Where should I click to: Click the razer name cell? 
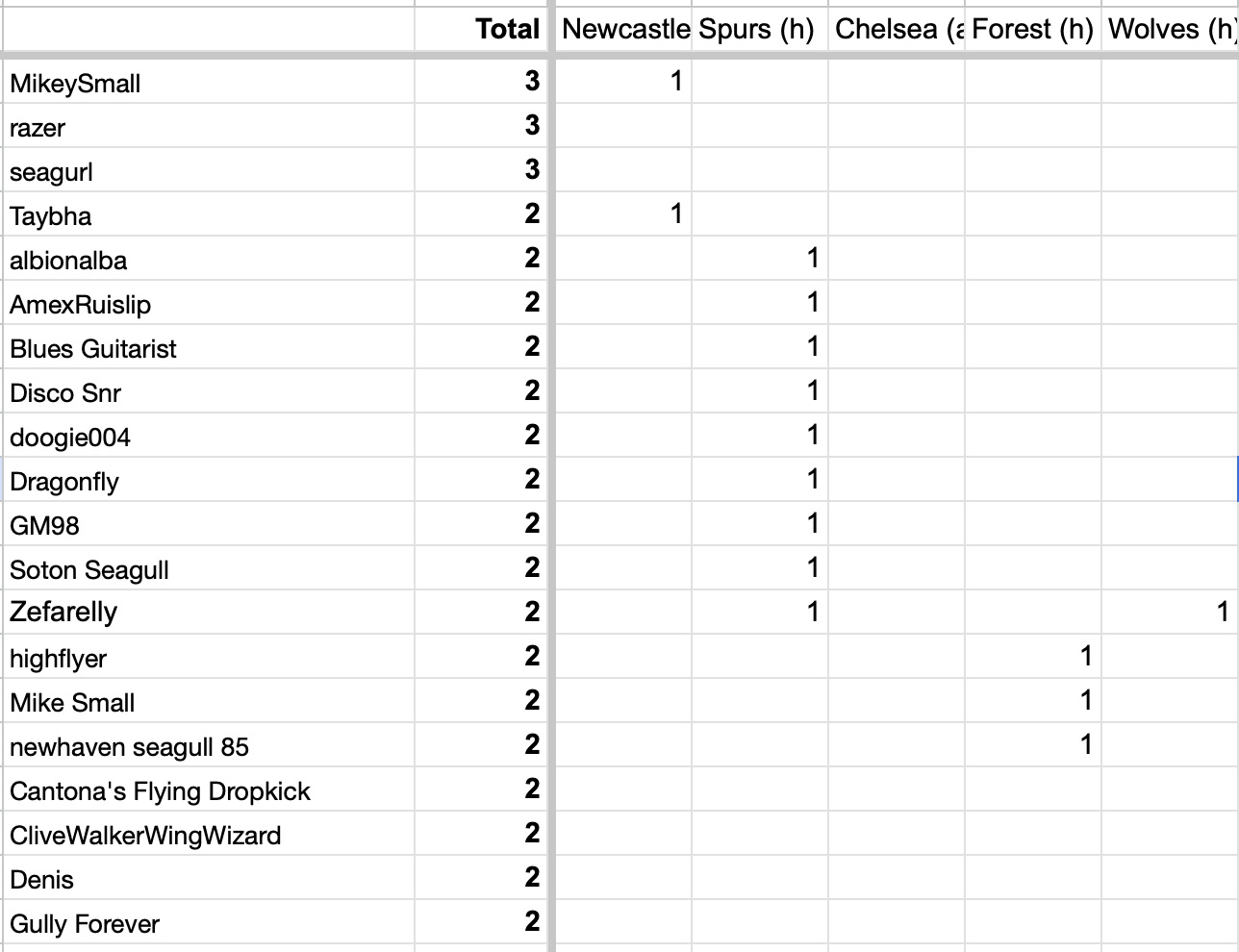(x=209, y=126)
